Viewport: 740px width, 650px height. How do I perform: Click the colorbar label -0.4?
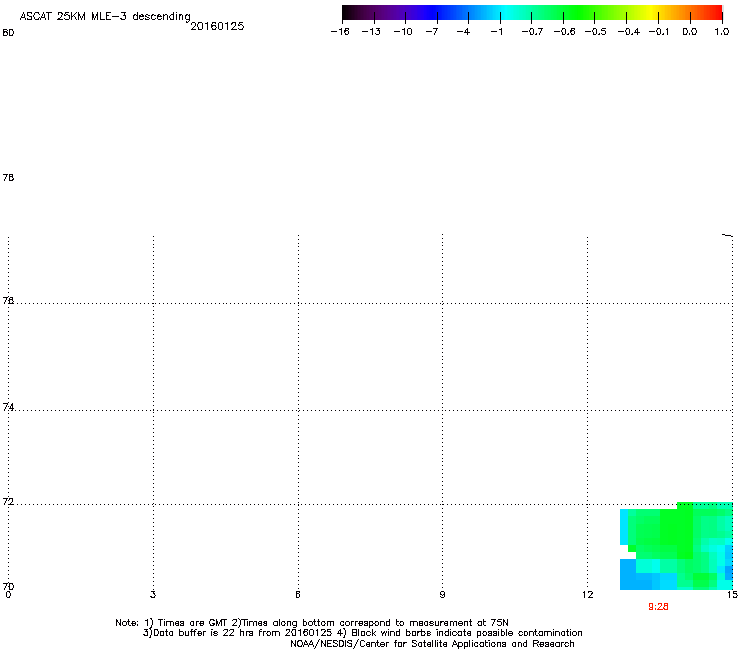tap(629, 32)
